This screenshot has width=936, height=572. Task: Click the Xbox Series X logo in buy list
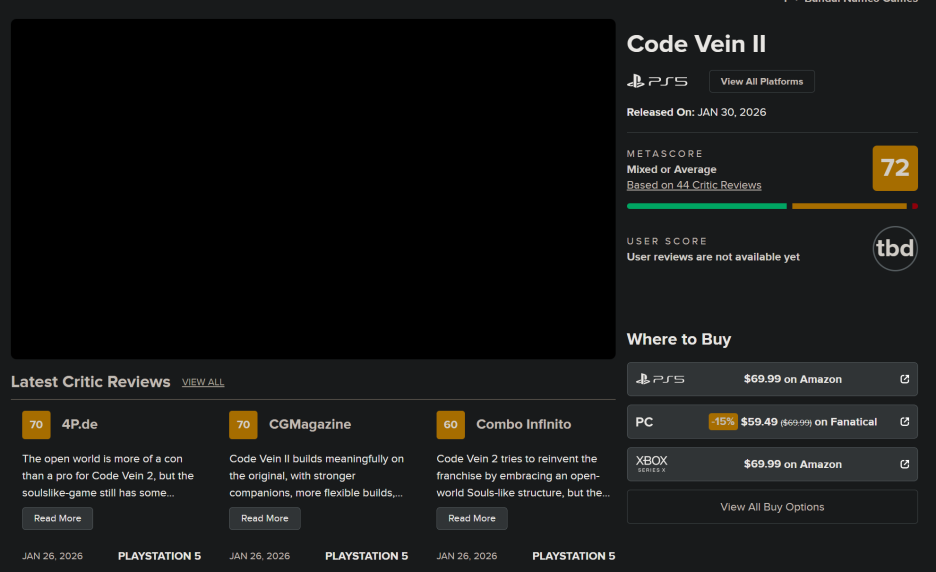coord(651,464)
